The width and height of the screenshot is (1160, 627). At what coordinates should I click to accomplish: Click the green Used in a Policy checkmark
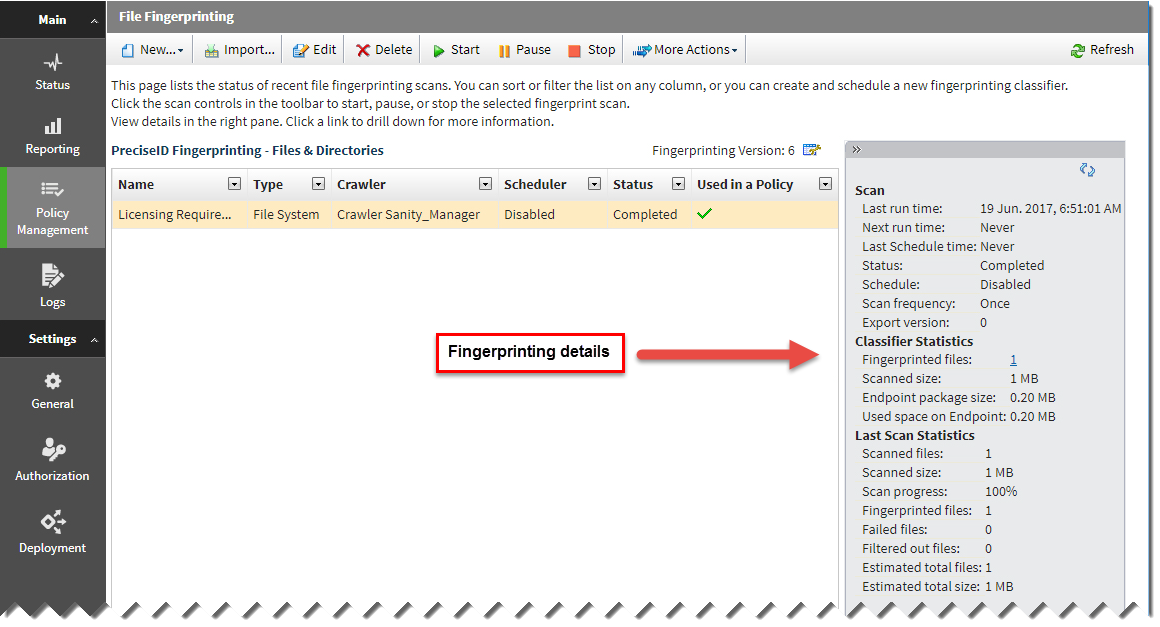tap(704, 214)
